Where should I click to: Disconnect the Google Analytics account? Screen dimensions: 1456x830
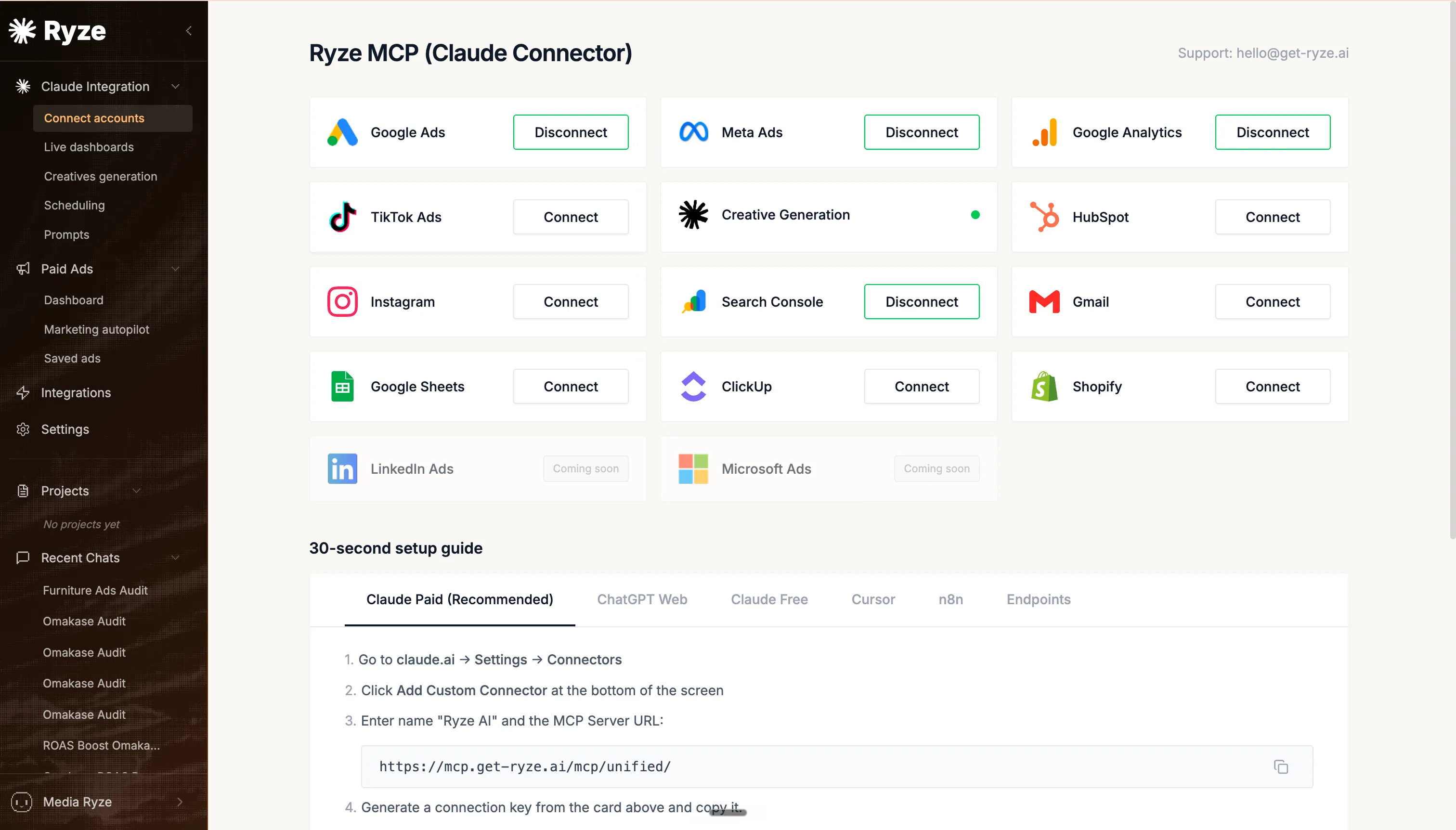1273,132
